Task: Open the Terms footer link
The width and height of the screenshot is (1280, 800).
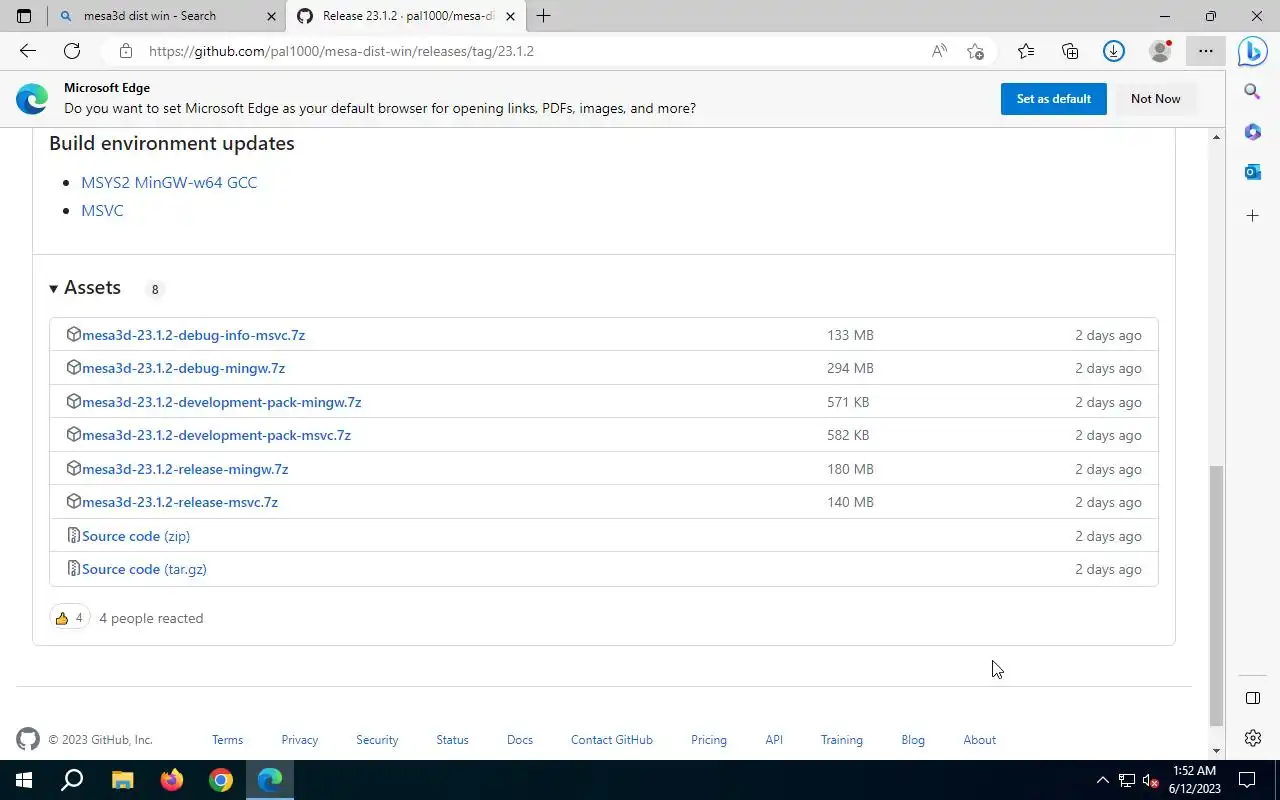Action: (x=227, y=740)
